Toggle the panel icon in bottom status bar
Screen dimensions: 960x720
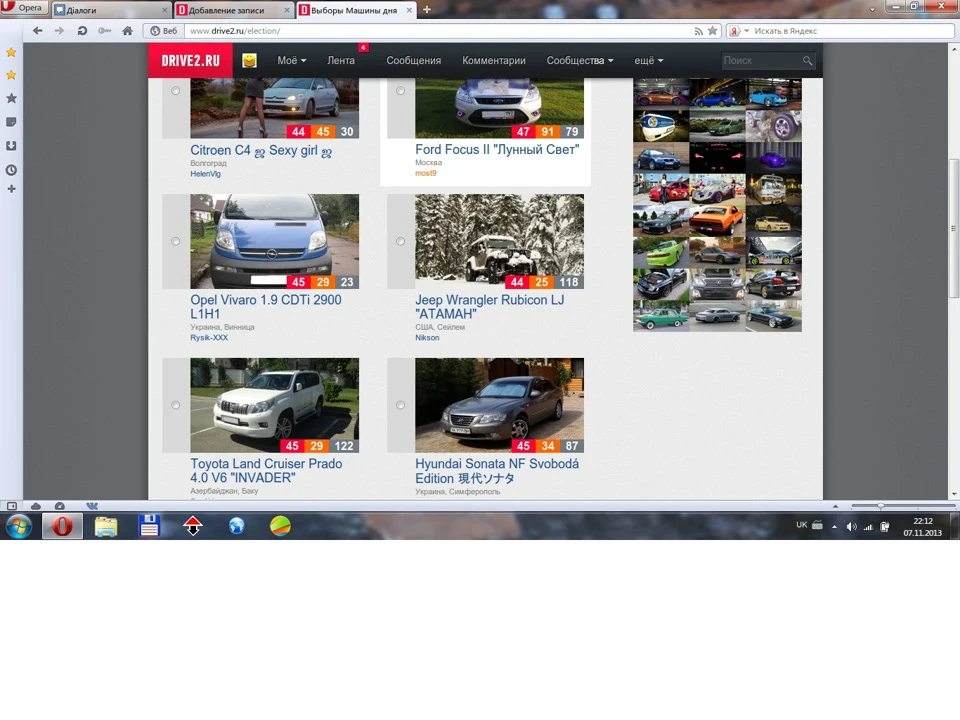12,506
